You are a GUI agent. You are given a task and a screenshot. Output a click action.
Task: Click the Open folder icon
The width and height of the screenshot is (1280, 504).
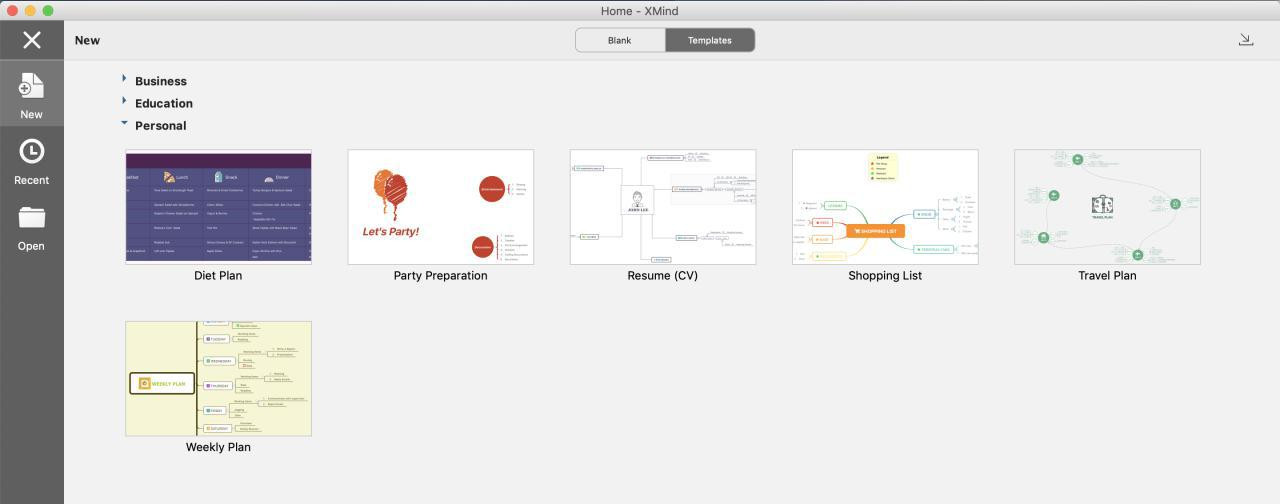coord(31,218)
